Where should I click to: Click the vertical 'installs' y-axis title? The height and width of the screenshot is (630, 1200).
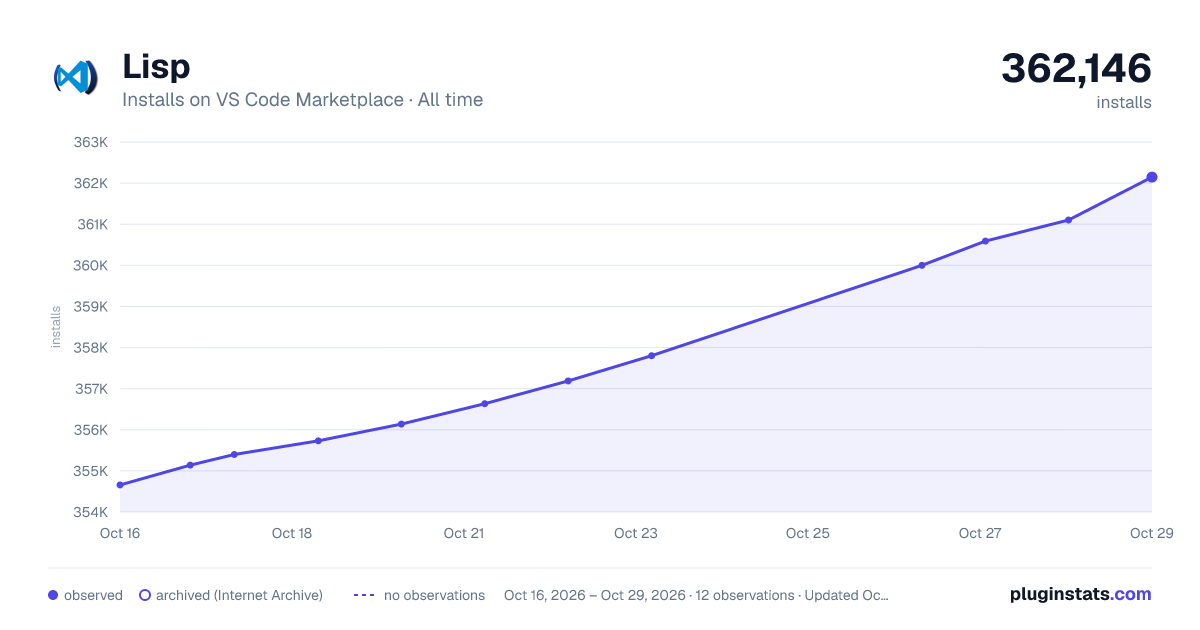click(56, 327)
